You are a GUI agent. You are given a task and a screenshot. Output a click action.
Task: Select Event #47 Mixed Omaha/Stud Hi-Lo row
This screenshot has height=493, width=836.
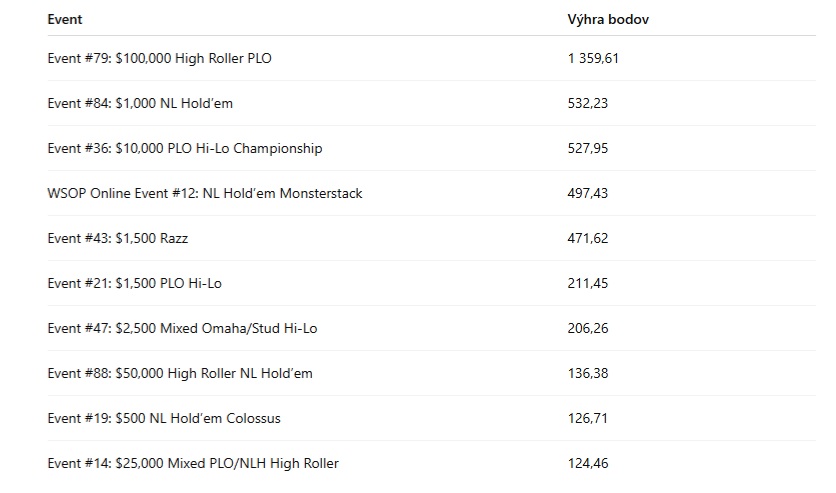431,328
